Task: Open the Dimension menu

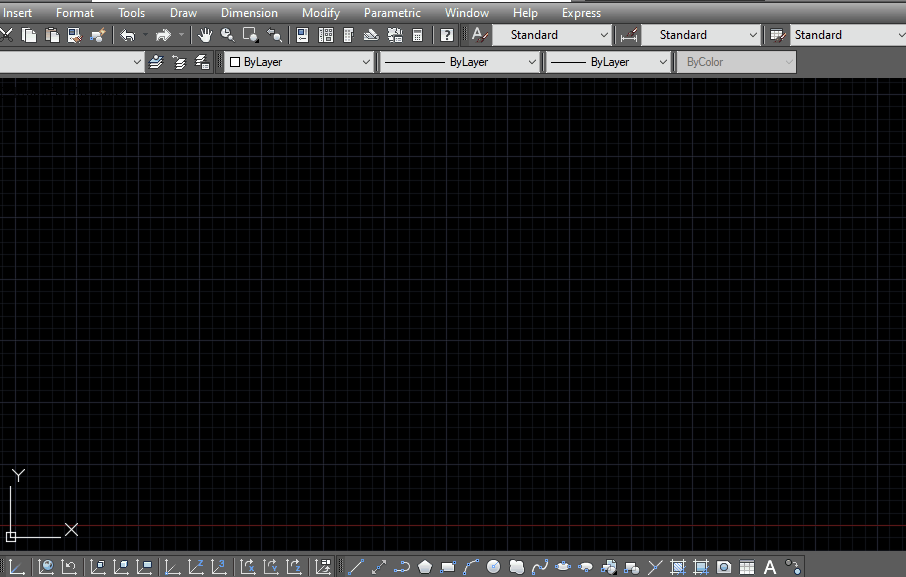Action: [x=249, y=13]
